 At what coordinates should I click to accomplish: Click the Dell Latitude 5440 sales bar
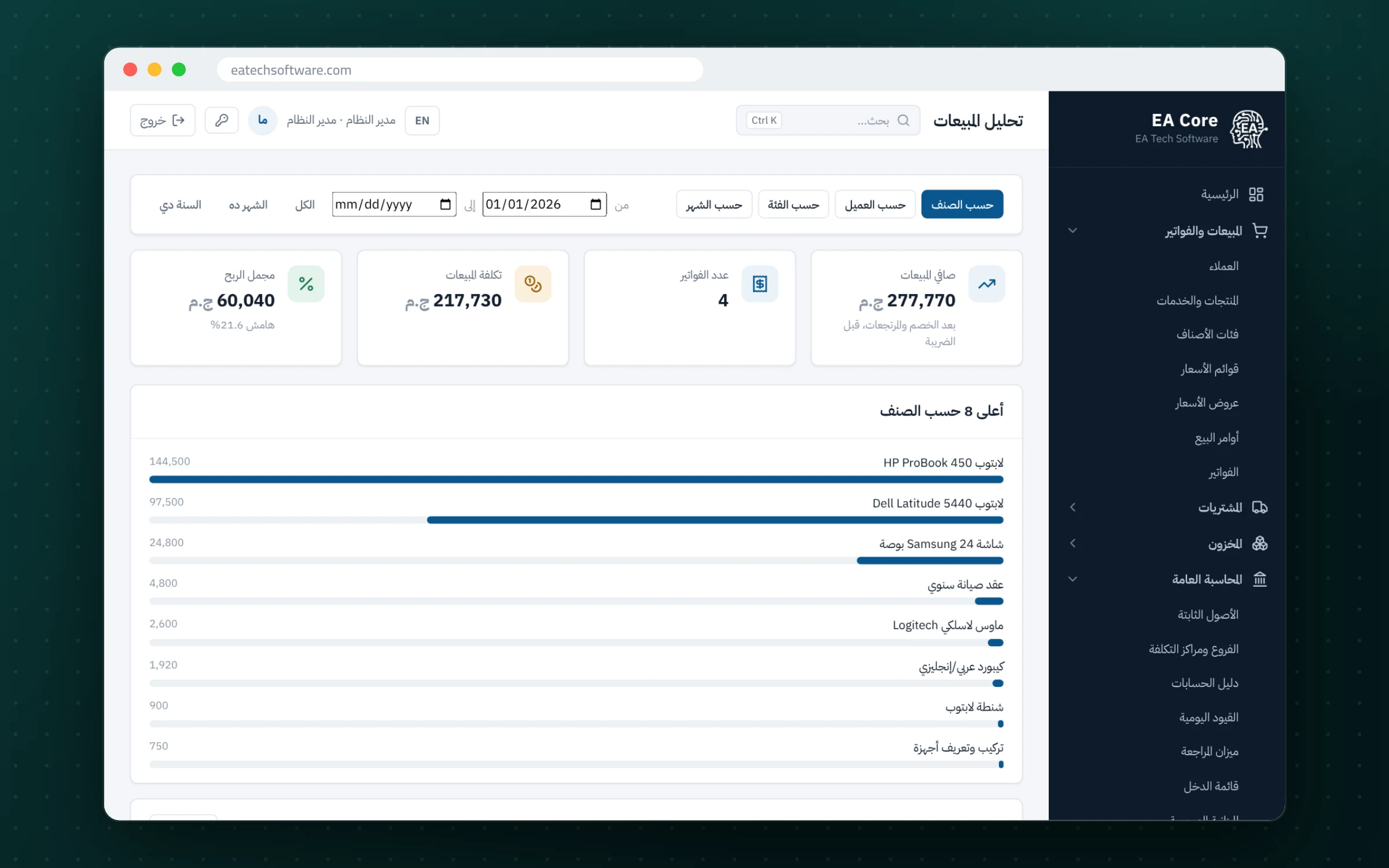(715, 520)
